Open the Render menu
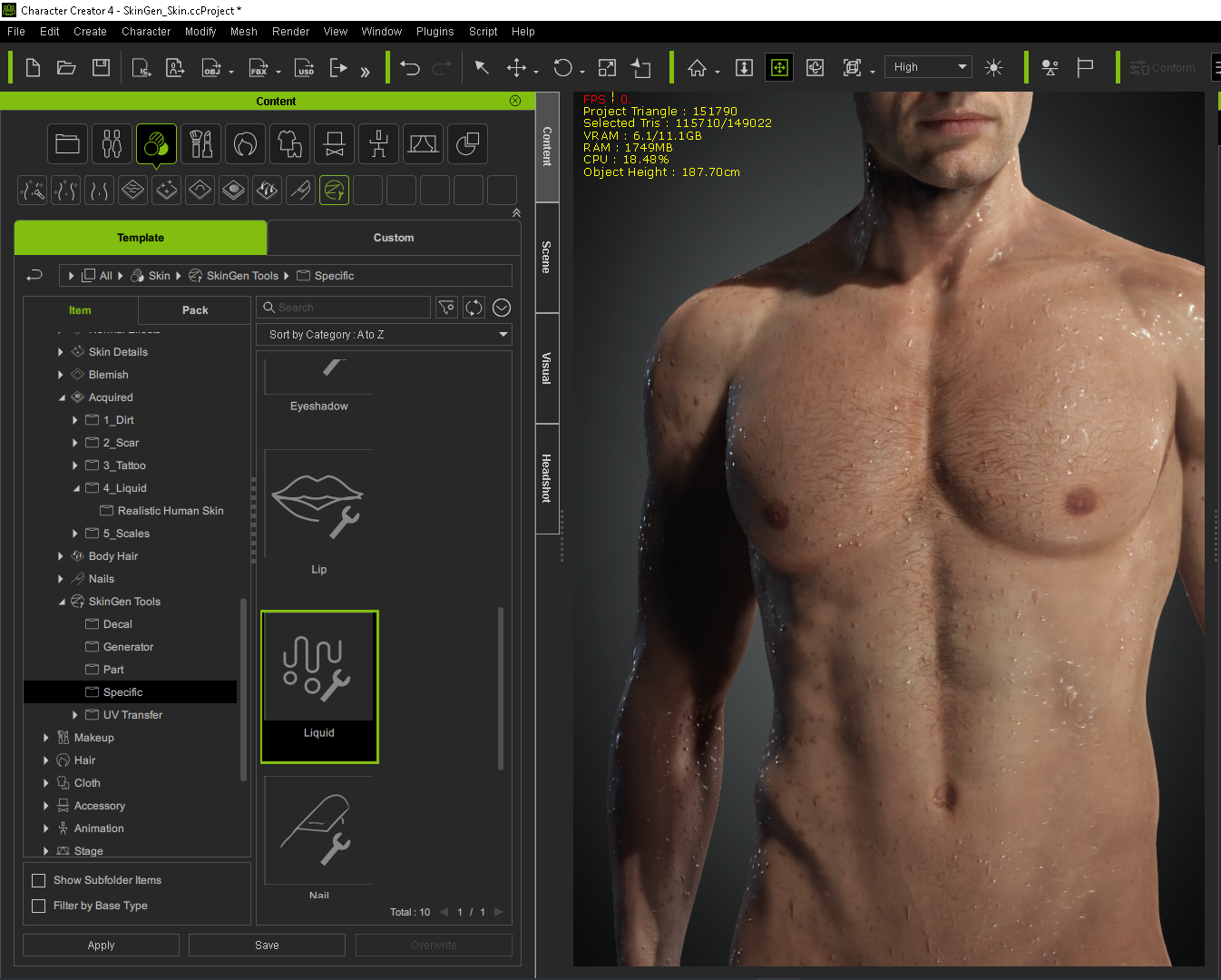 click(290, 31)
